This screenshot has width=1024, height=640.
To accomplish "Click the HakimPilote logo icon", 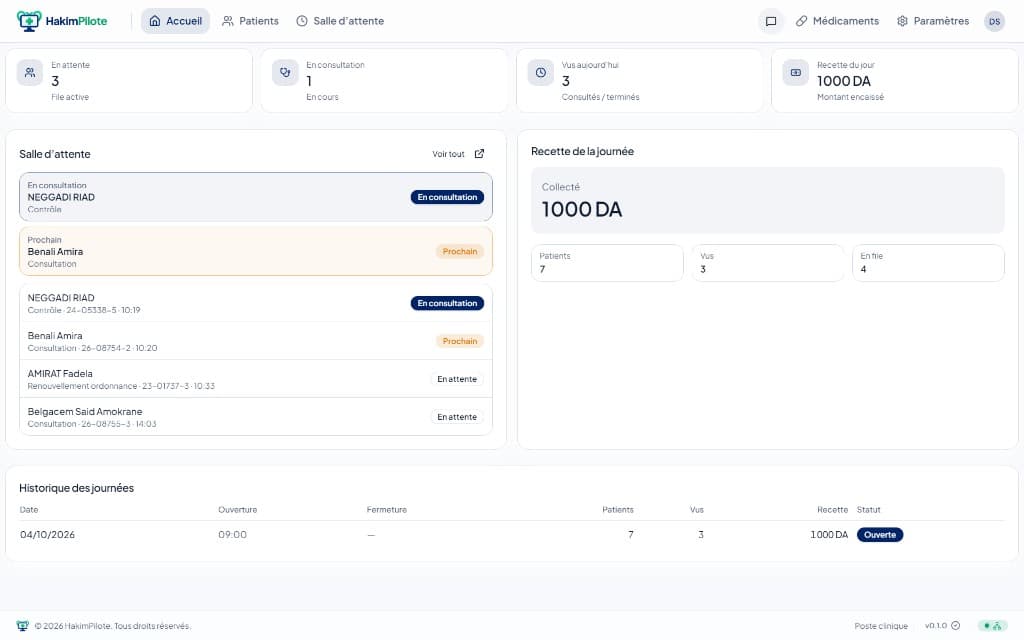I will click(29, 21).
